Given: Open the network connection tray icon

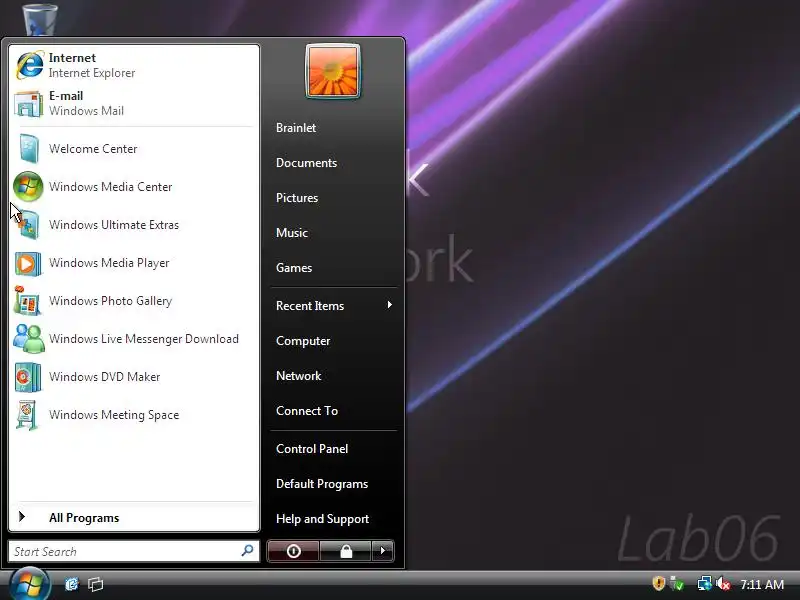Looking at the screenshot, I should click(x=704, y=583).
